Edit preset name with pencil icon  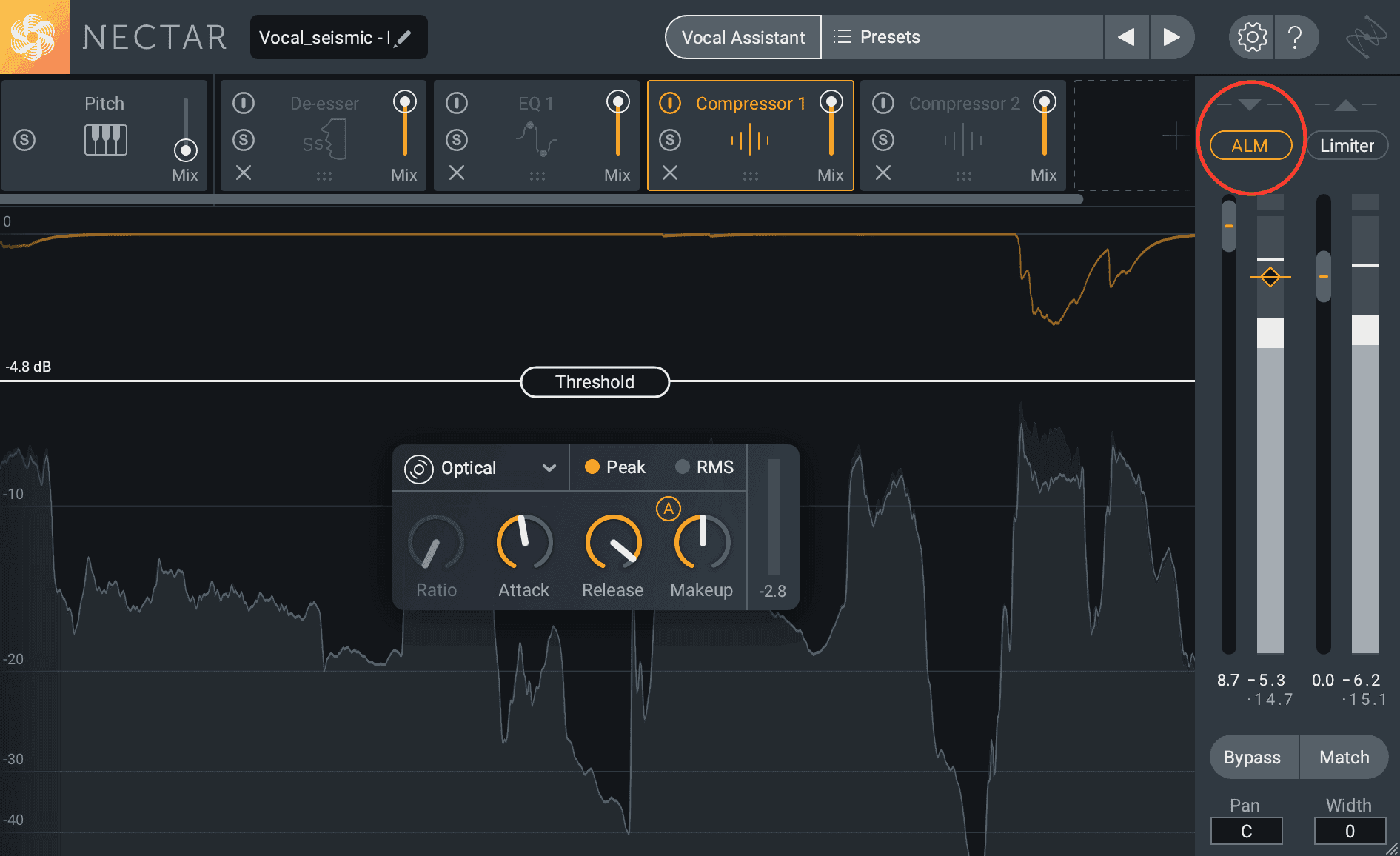click(x=402, y=38)
